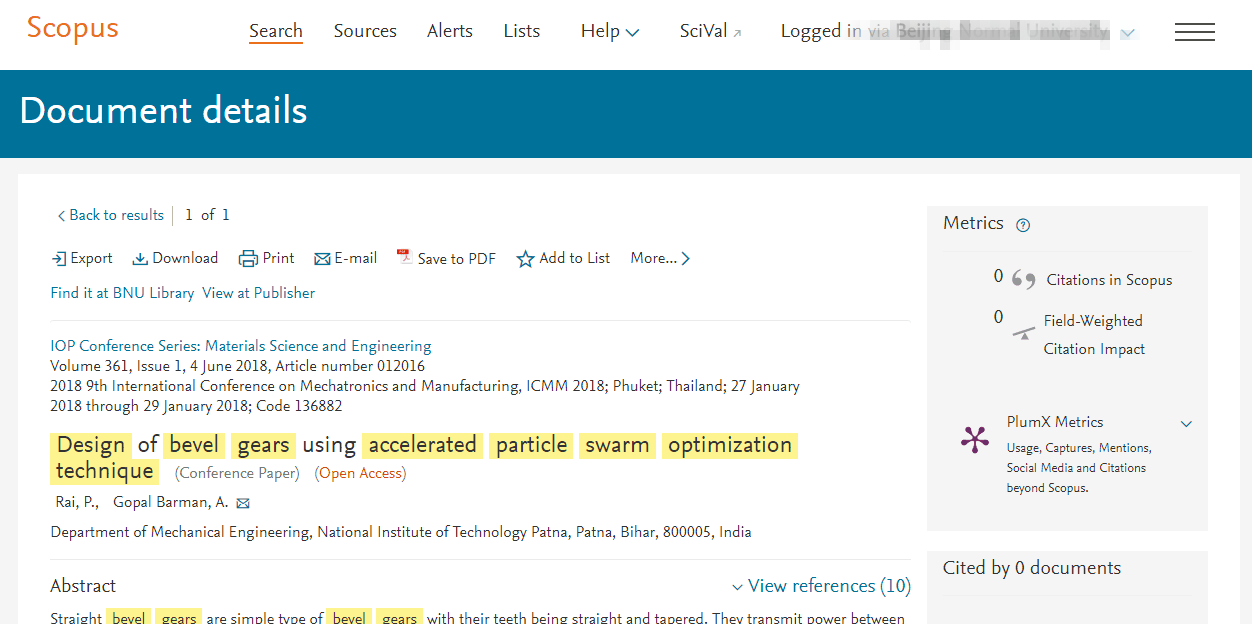The height and width of the screenshot is (624, 1252).
Task: Expand the More... options menu
Action: (660, 259)
